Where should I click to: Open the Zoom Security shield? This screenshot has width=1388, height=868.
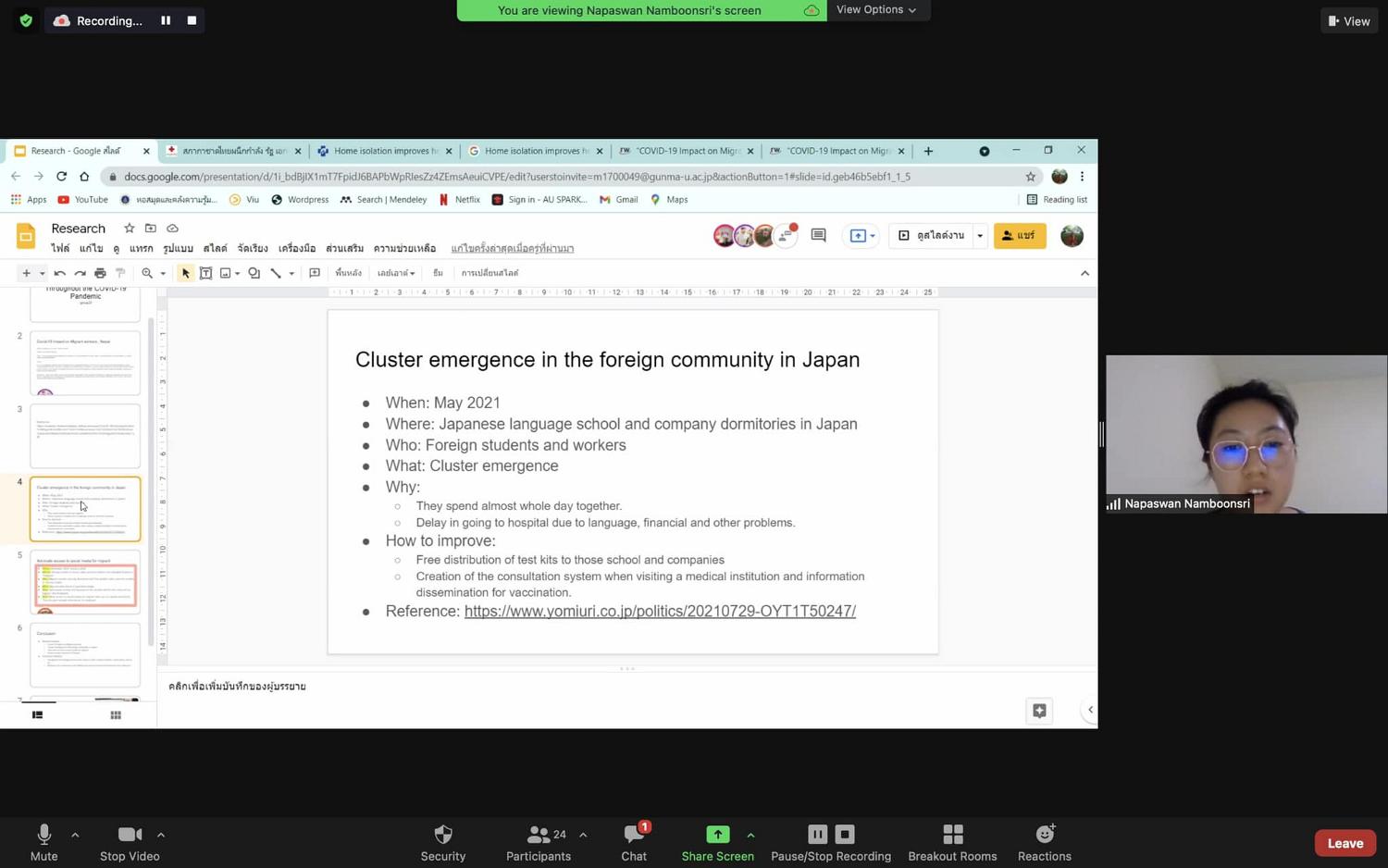coord(443,842)
